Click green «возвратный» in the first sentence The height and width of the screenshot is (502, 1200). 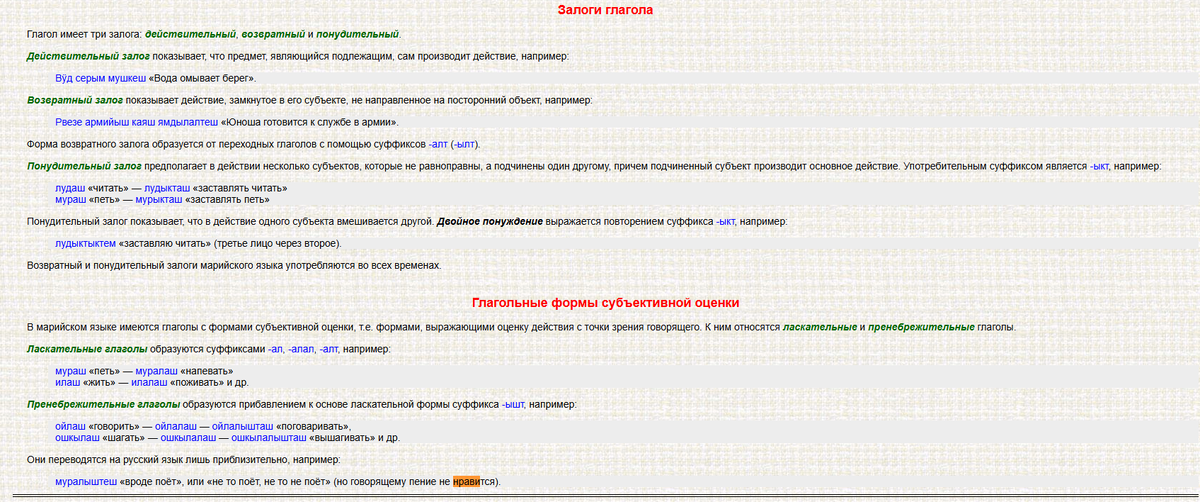click(x=273, y=34)
